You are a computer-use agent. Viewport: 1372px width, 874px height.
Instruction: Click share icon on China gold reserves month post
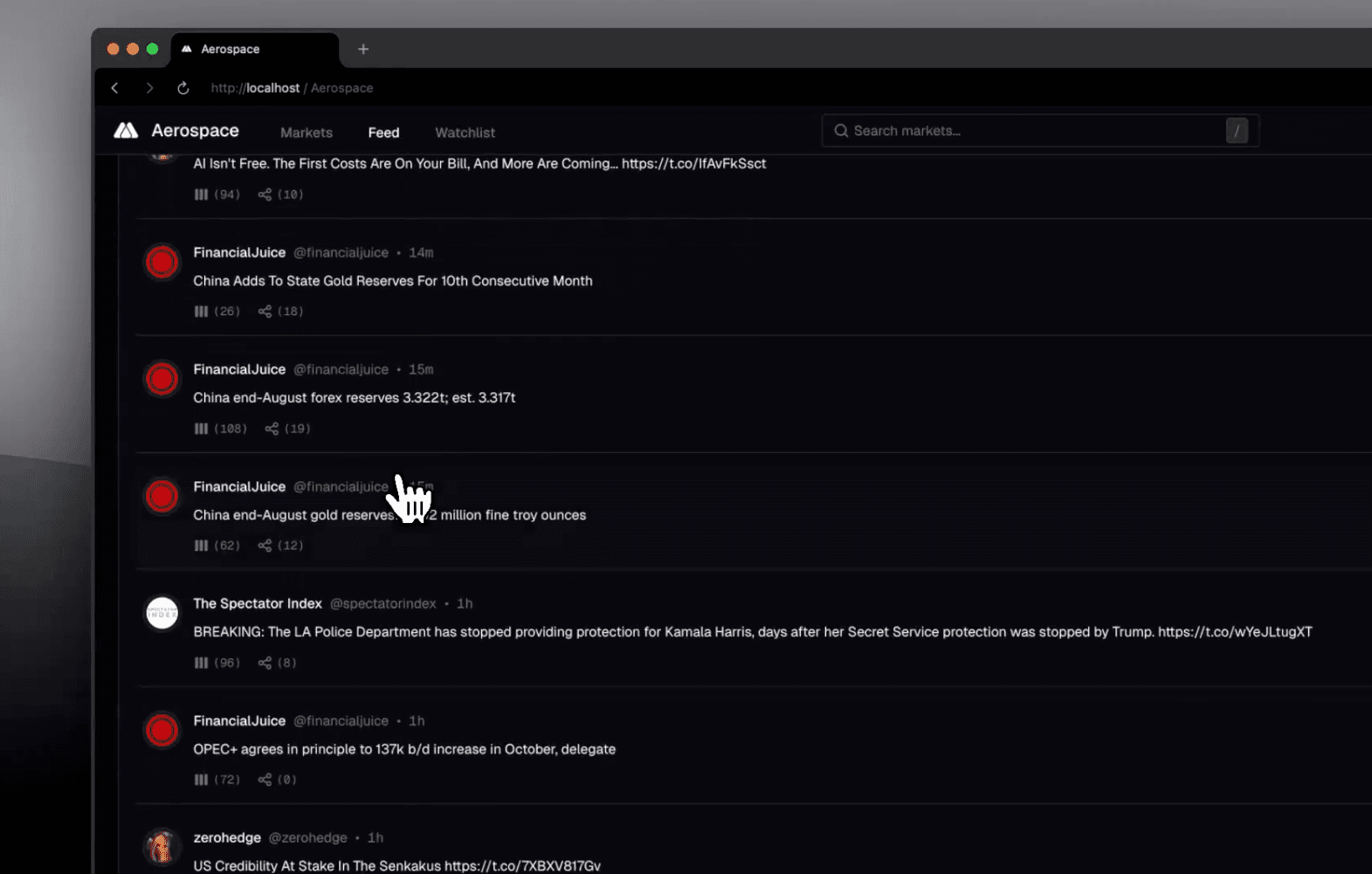click(265, 312)
